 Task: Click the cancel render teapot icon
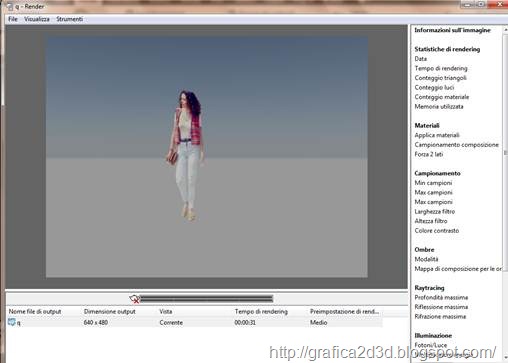(x=134, y=299)
